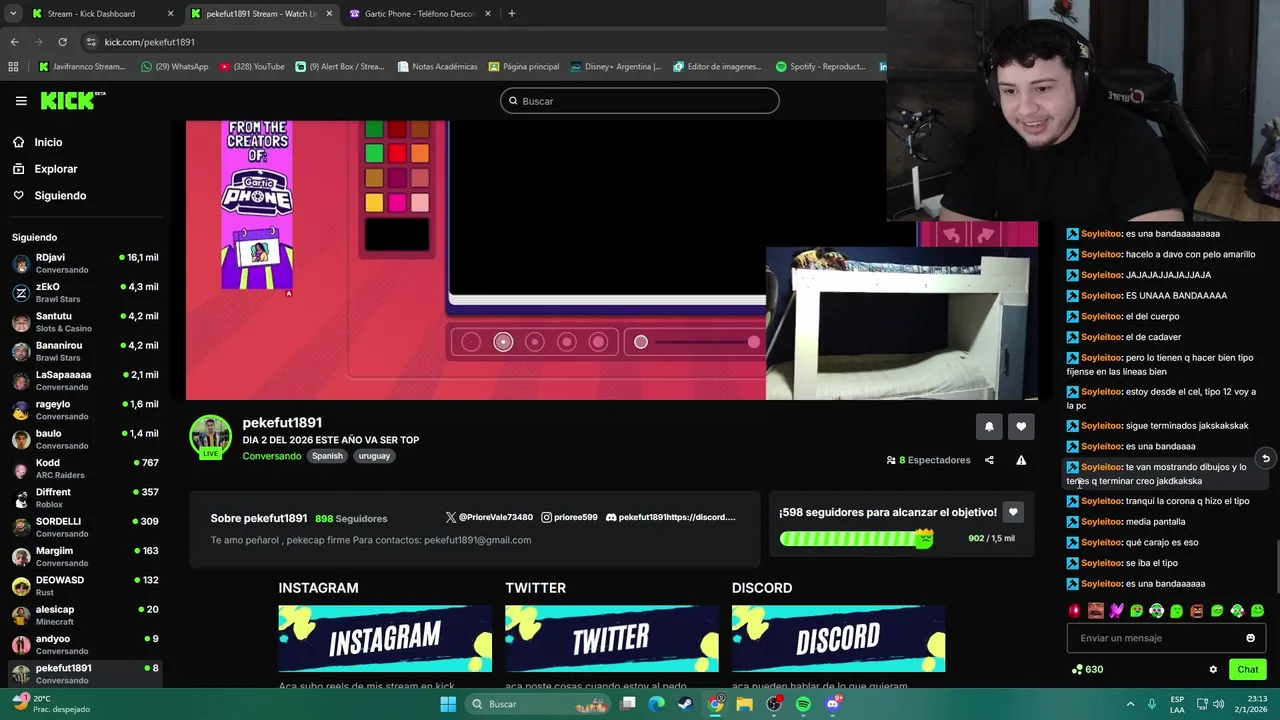
Task: Insert the laughing man face emote
Action: 1096,610
